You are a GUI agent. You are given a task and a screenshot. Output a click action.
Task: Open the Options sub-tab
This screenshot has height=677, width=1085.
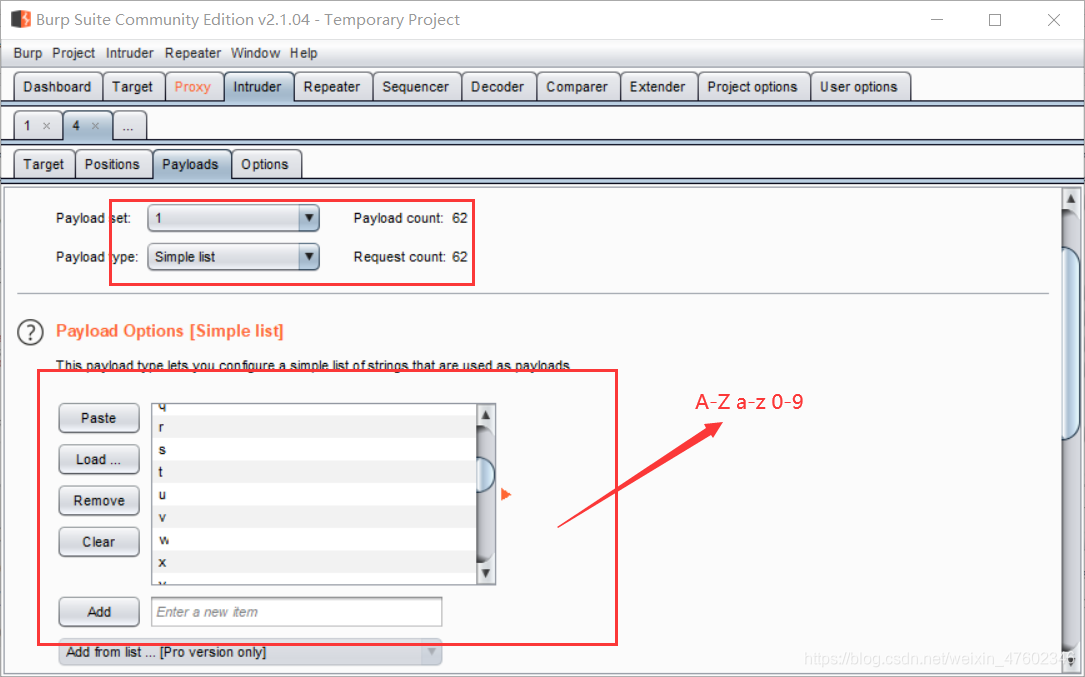[265, 164]
